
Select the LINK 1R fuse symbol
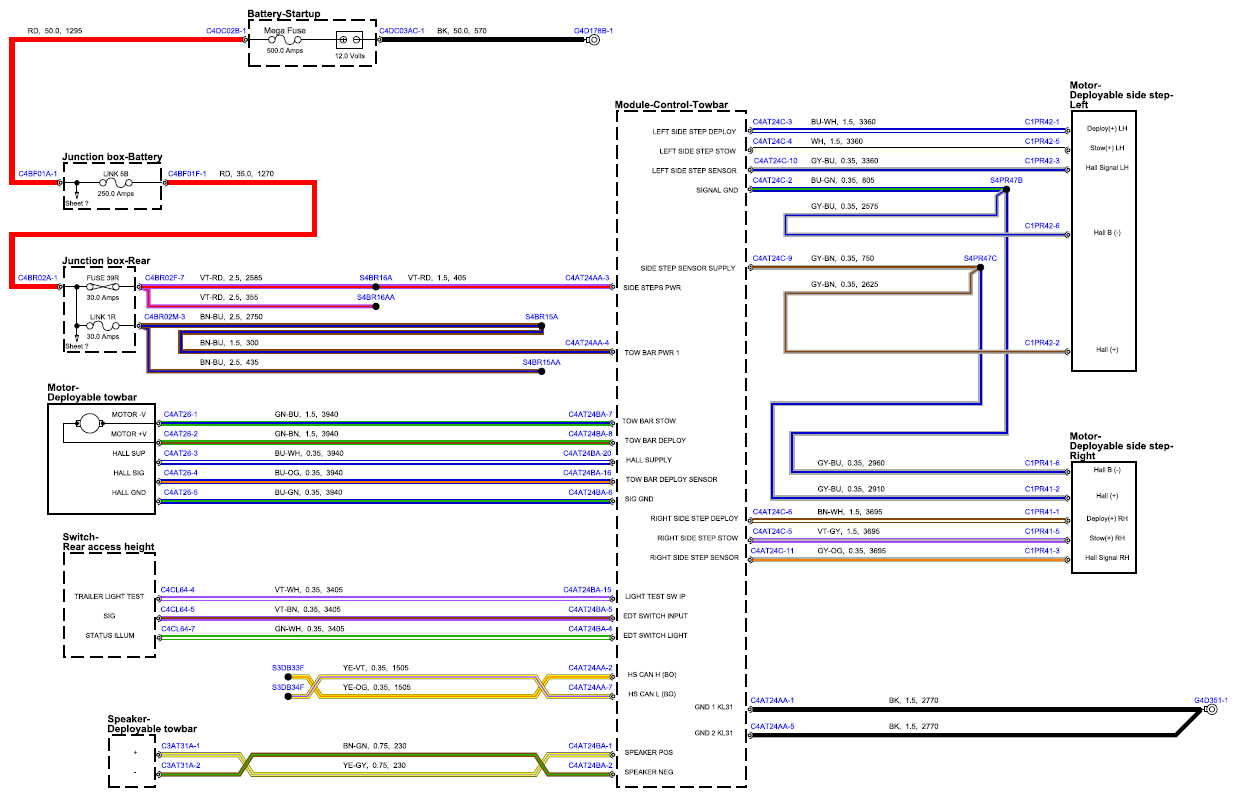point(103,326)
